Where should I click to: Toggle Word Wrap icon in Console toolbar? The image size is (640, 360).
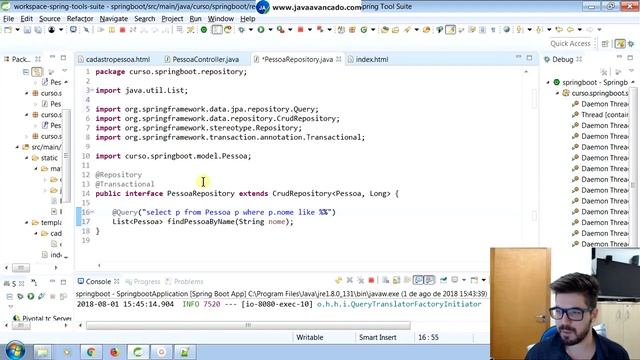[407, 280]
